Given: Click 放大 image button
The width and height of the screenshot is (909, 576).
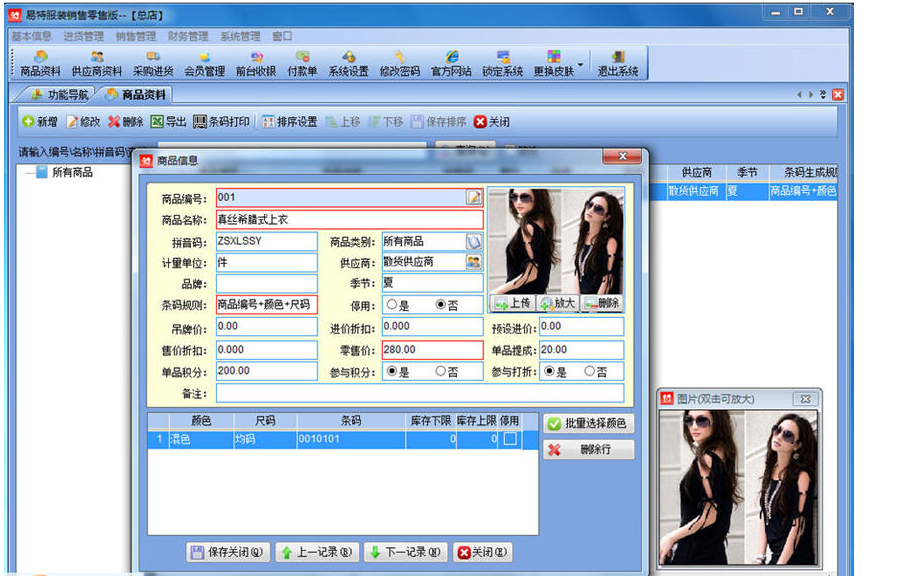Looking at the screenshot, I should click(558, 303).
